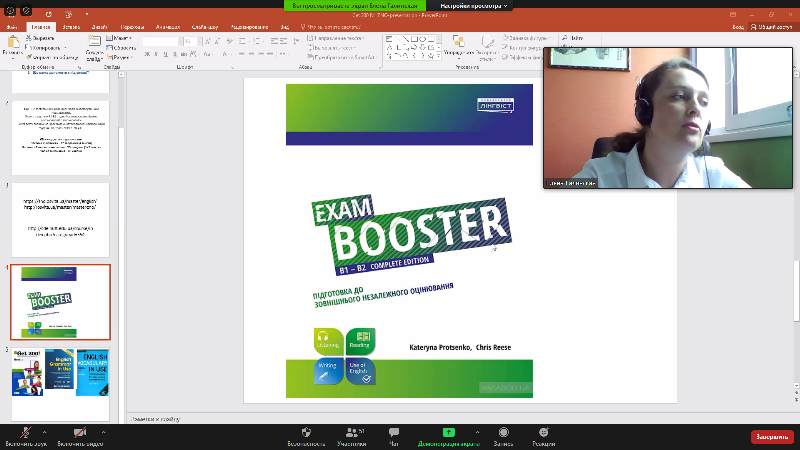Open PowerPoint File tab
Image resolution: width=800 pixels, height=450 pixels.
click(x=12, y=27)
